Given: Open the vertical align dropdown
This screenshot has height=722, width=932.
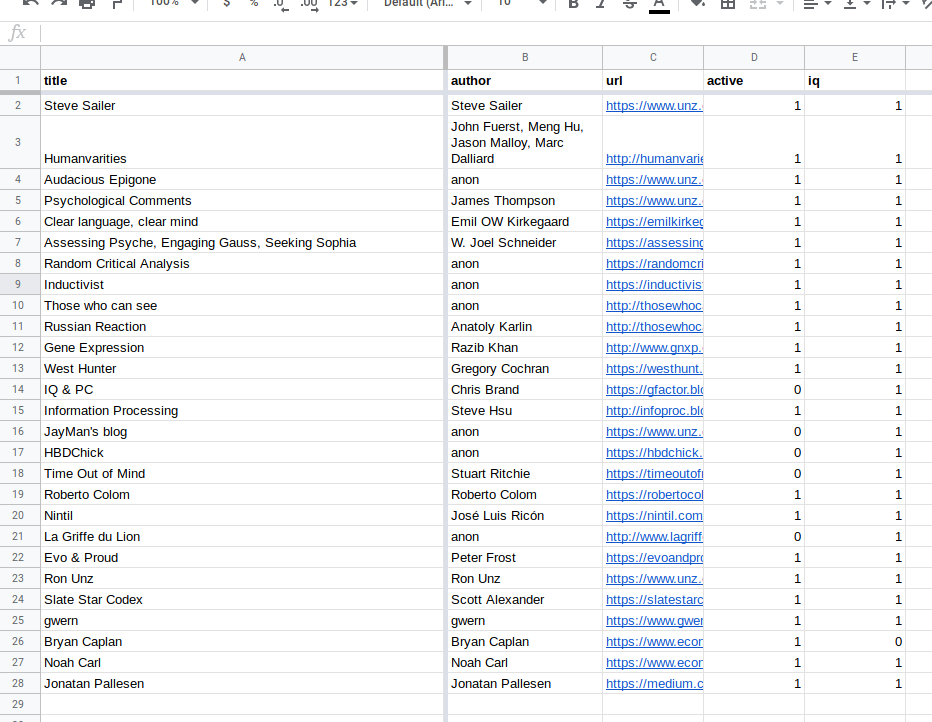Looking at the screenshot, I should pyautogui.click(x=857, y=4).
